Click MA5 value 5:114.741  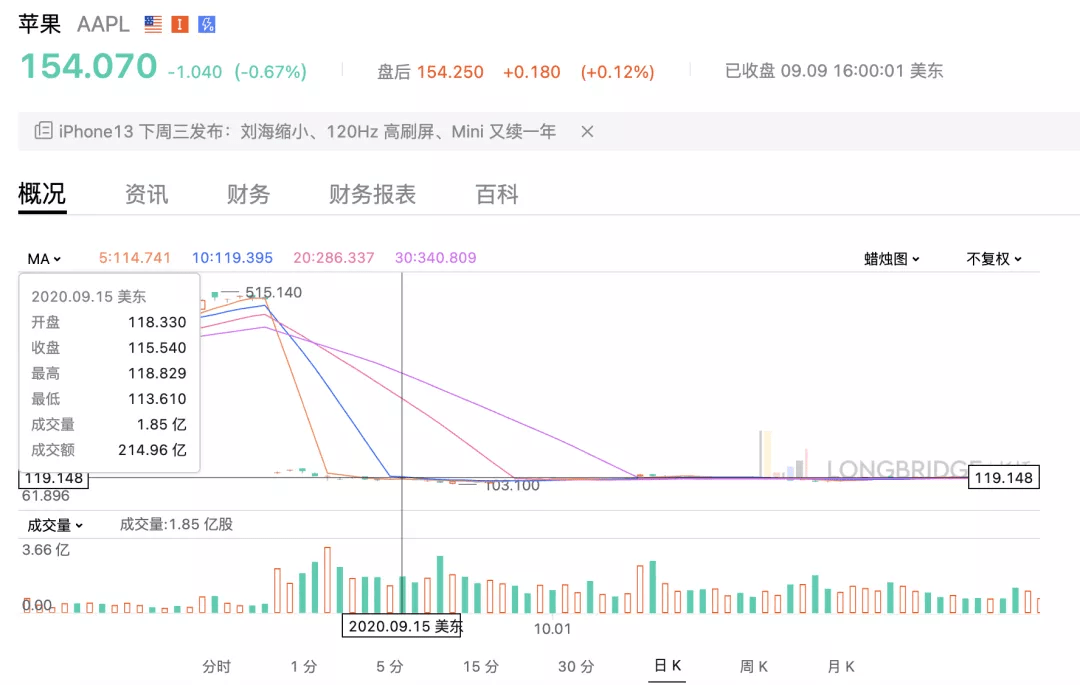(134, 257)
